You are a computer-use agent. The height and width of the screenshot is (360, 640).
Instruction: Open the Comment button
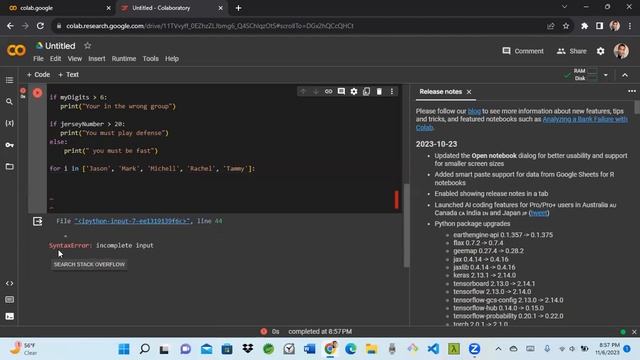[x=523, y=51]
